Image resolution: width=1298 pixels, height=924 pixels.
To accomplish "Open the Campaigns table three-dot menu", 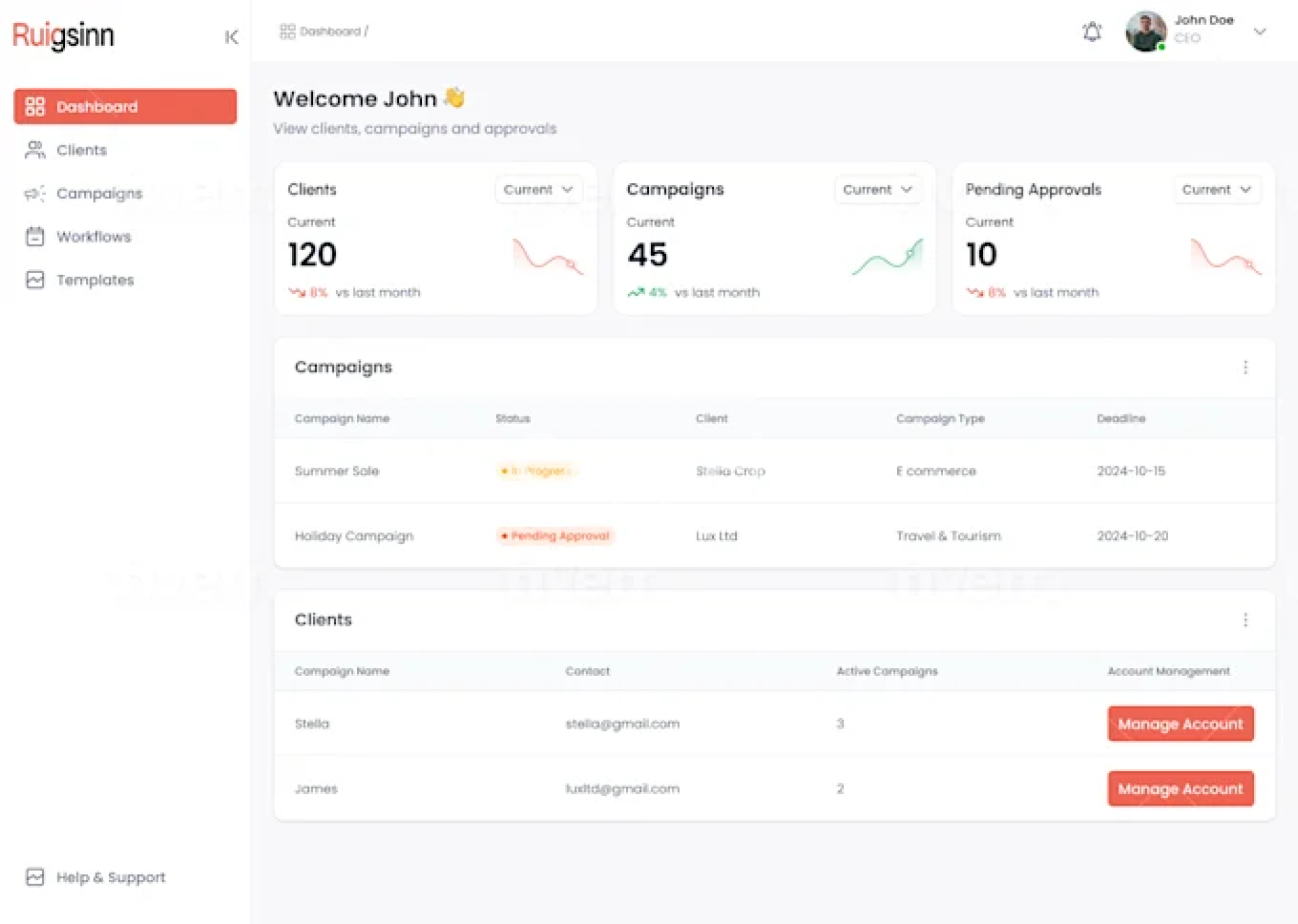I will click(x=1245, y=367).
